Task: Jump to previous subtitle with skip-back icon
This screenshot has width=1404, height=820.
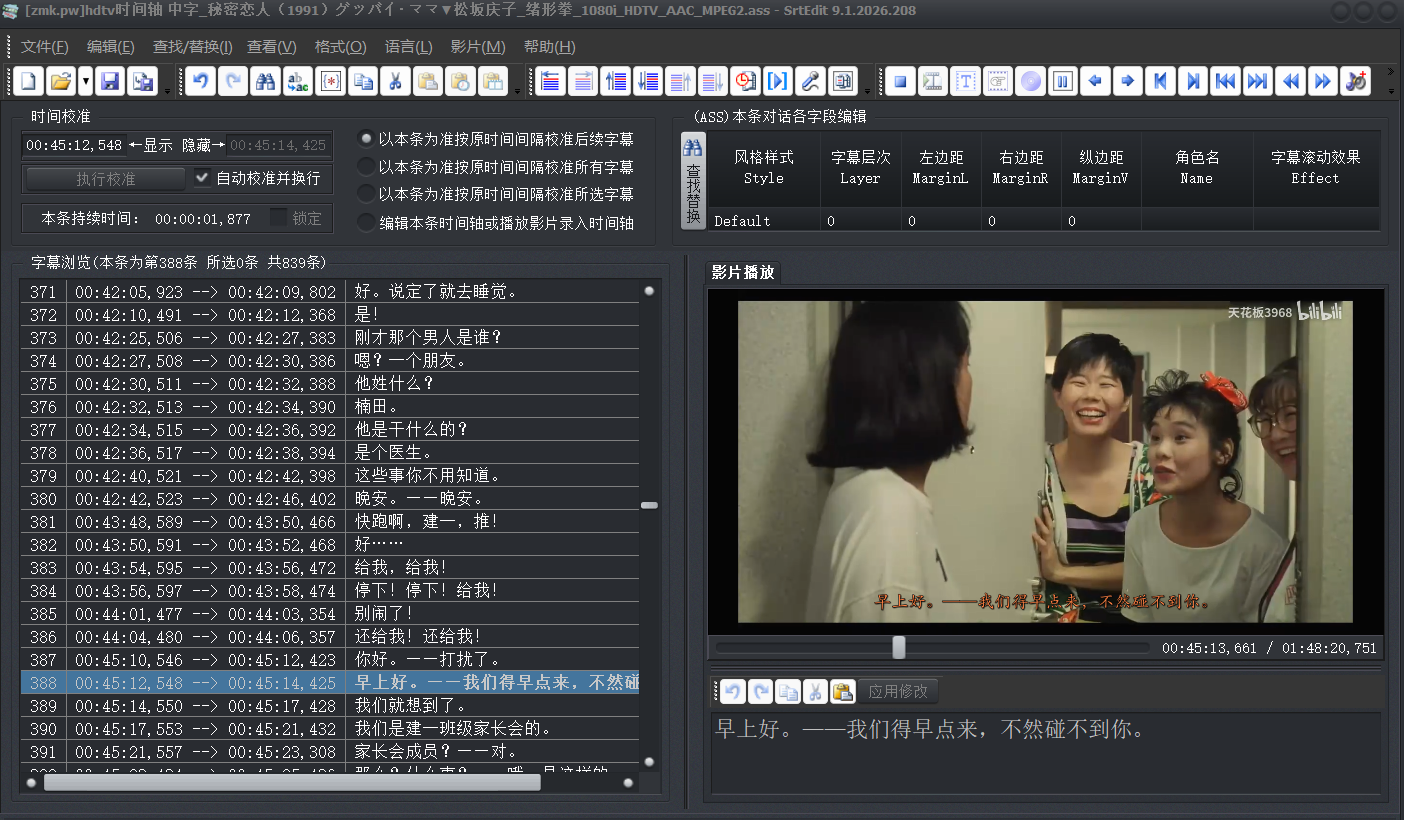Action: coord(1160,81)
